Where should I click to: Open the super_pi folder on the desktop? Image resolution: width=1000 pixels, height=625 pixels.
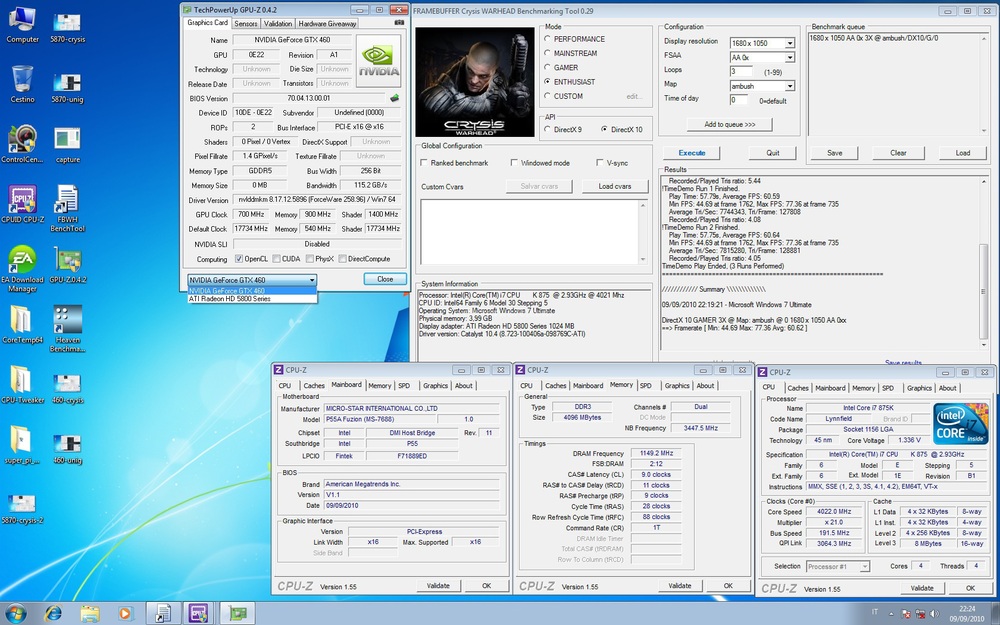point(22,445)
